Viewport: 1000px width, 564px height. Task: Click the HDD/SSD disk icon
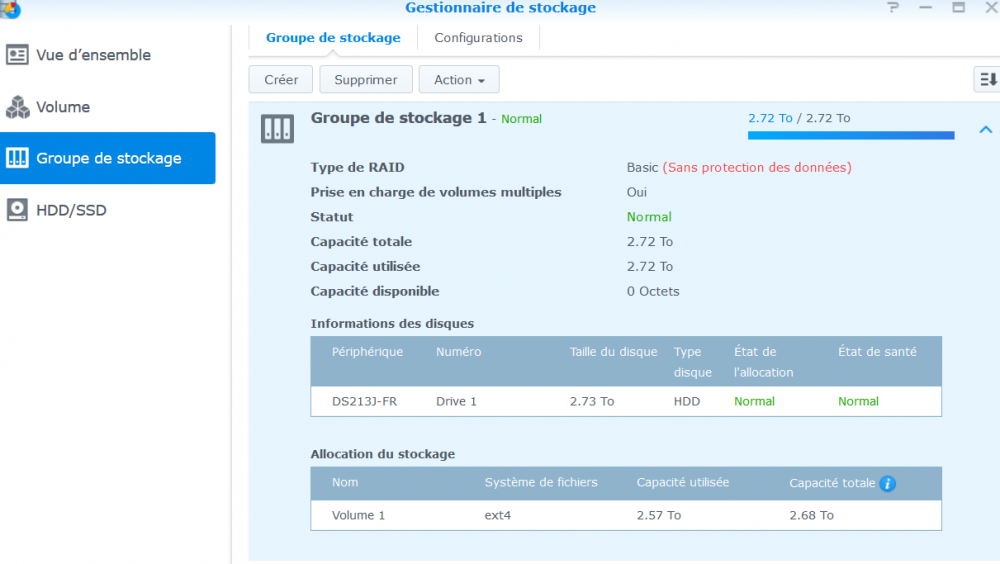(17, 210)
